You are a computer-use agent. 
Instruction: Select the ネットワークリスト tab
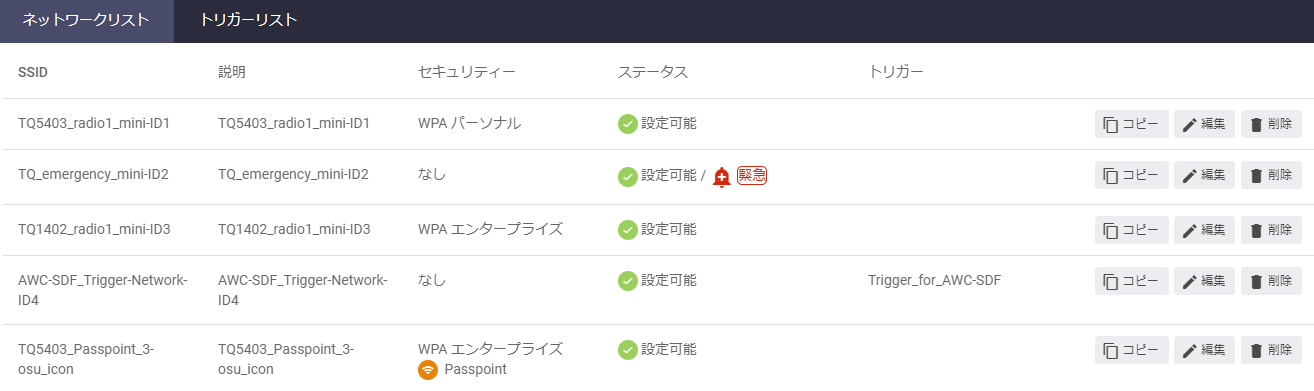(x=87, y=20)
